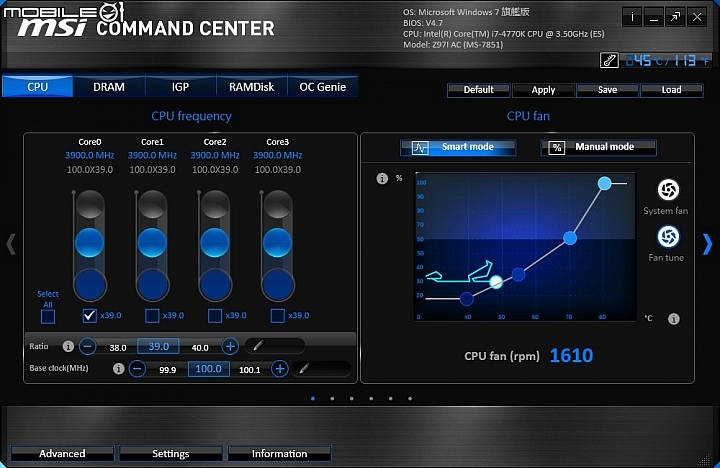Check the Core2 x39.0 checkbox
720x468 pixels.
point(215,316)
